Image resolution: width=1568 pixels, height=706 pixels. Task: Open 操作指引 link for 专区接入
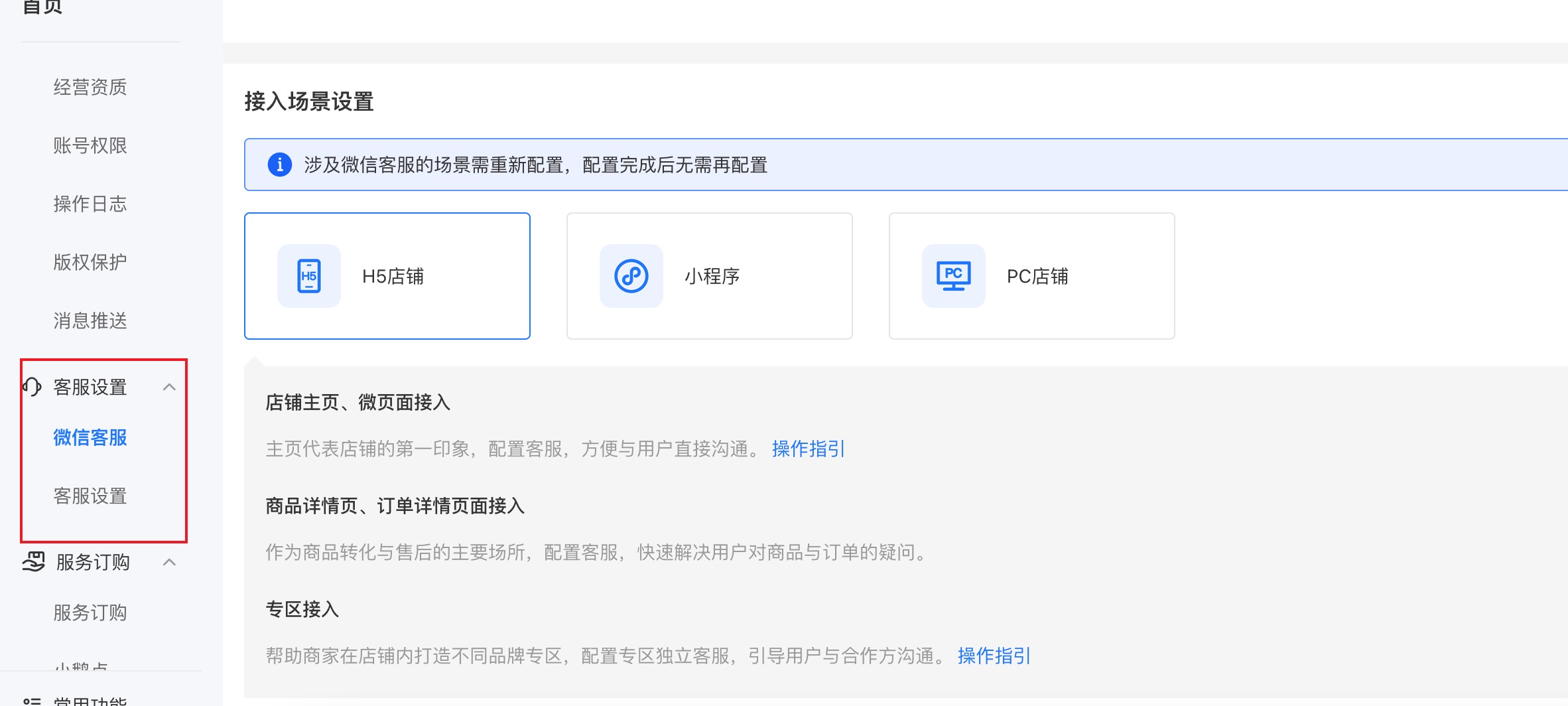click(x=994, y=656)
